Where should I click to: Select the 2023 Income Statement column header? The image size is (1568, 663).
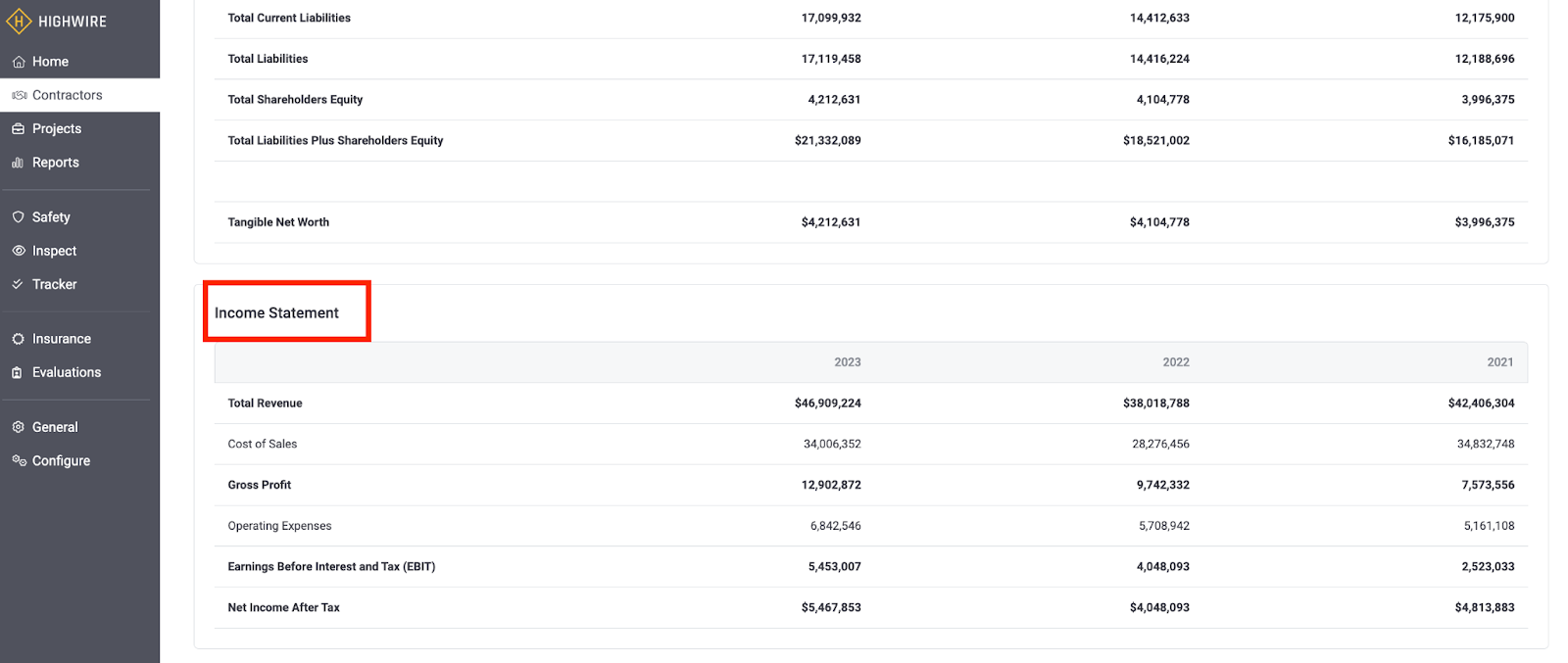pyautogui.click(x=847, y=362)
